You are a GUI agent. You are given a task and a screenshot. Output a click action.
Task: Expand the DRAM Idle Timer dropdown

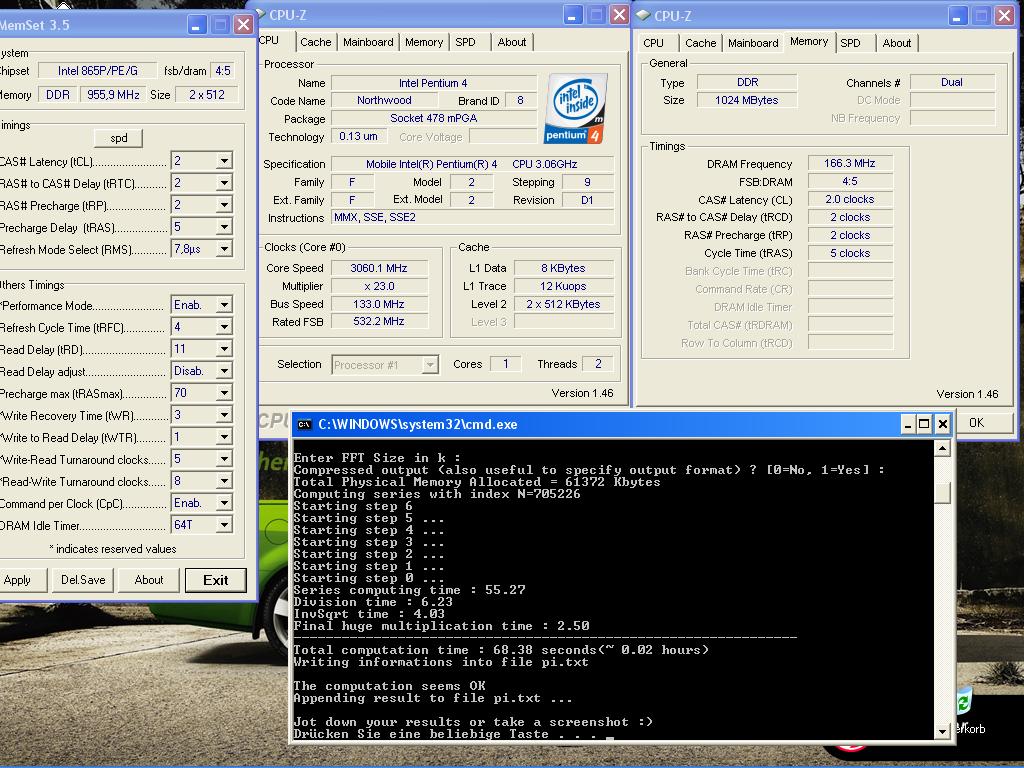(x=224, y=525)
